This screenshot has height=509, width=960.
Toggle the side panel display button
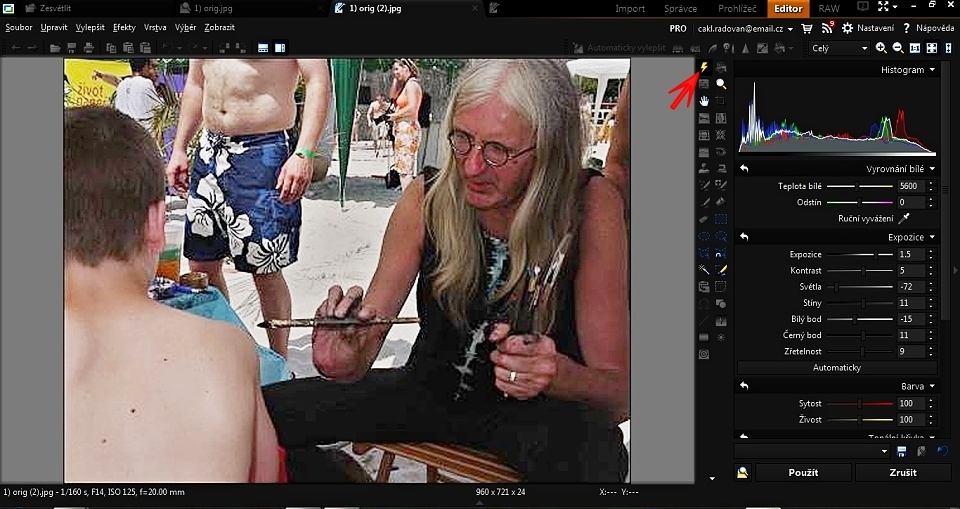coord(280,48)
